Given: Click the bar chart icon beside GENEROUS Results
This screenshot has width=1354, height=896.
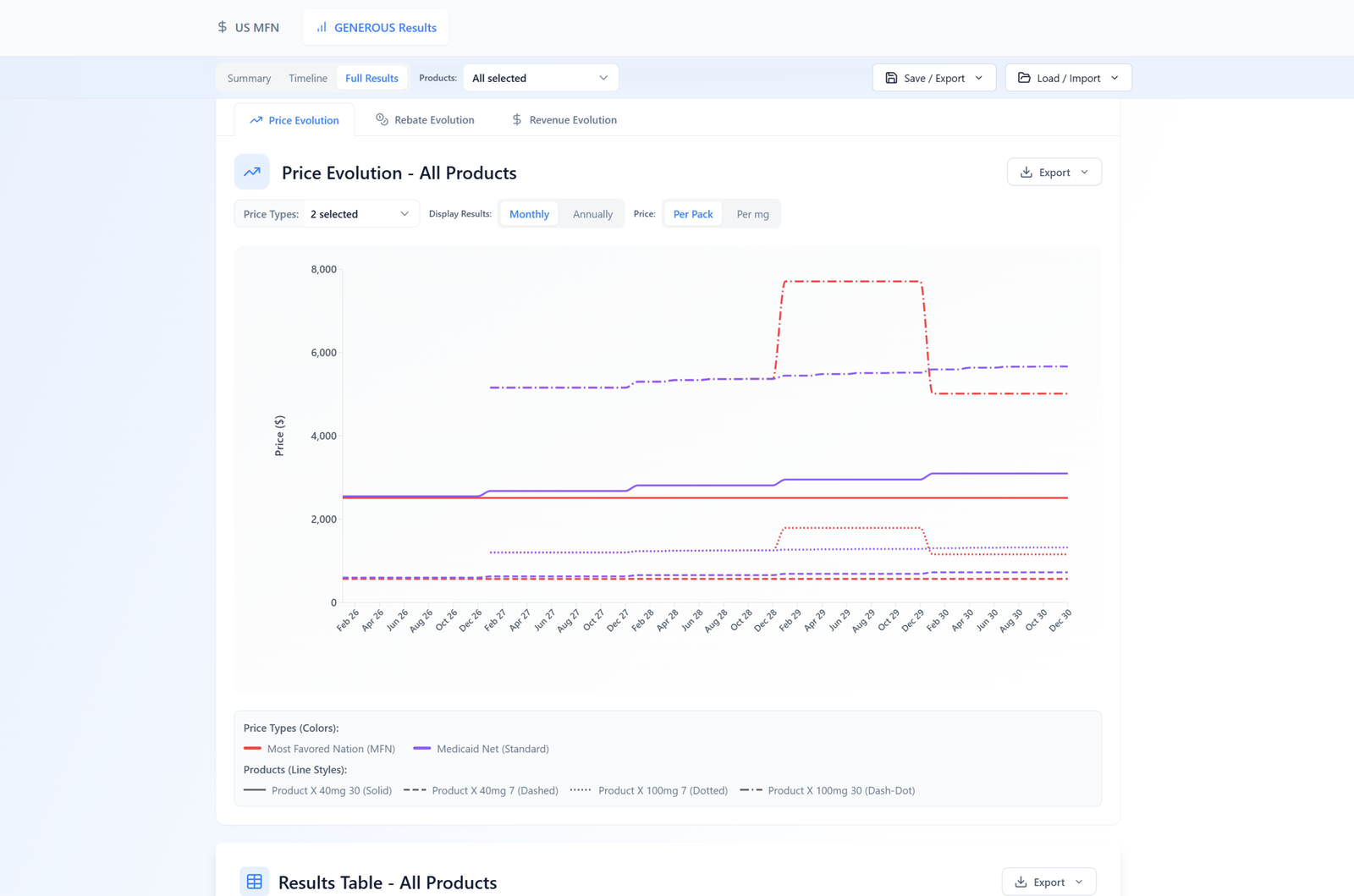Looking at the screenshot, I should tap(322, 27).
